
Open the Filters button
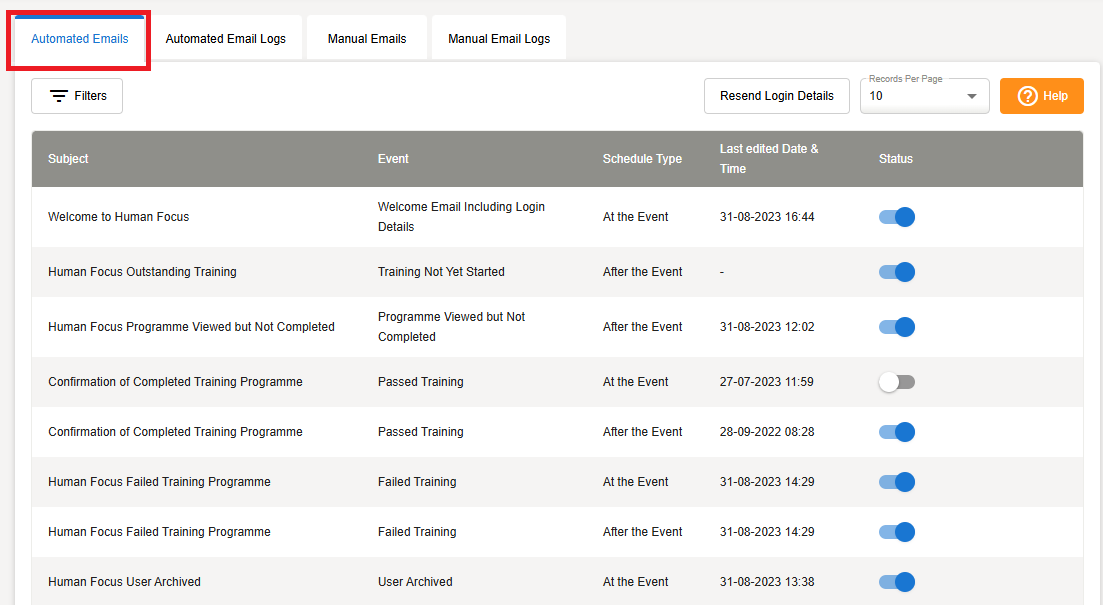point(77,96)
